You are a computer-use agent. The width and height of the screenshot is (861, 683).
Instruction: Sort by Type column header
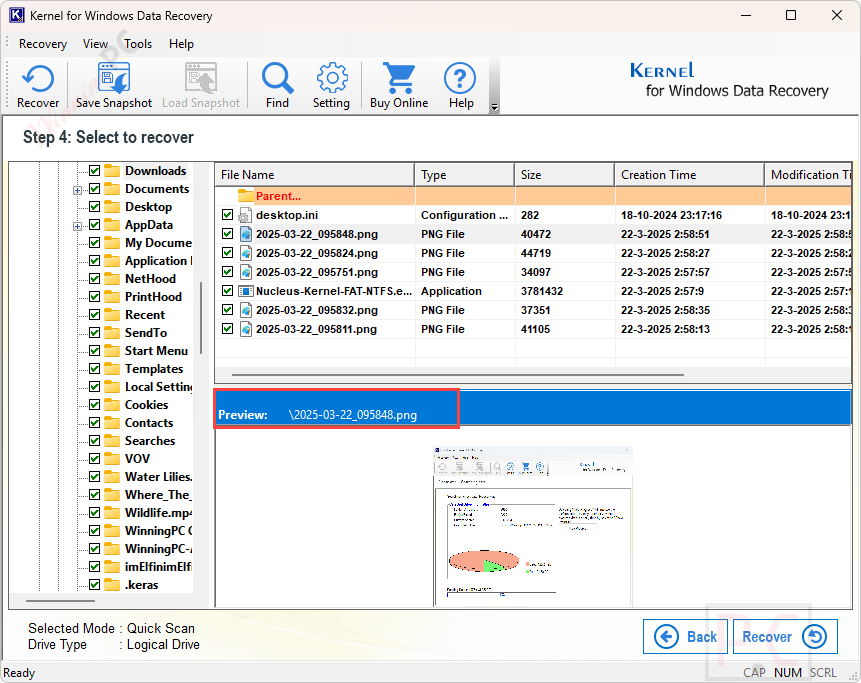(465, 175)
